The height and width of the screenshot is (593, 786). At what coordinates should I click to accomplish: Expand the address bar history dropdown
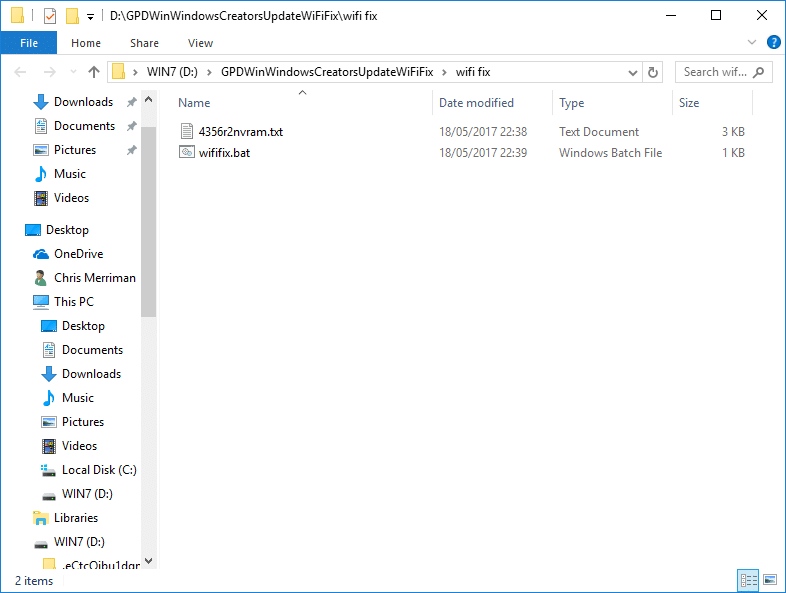point(633,73)
